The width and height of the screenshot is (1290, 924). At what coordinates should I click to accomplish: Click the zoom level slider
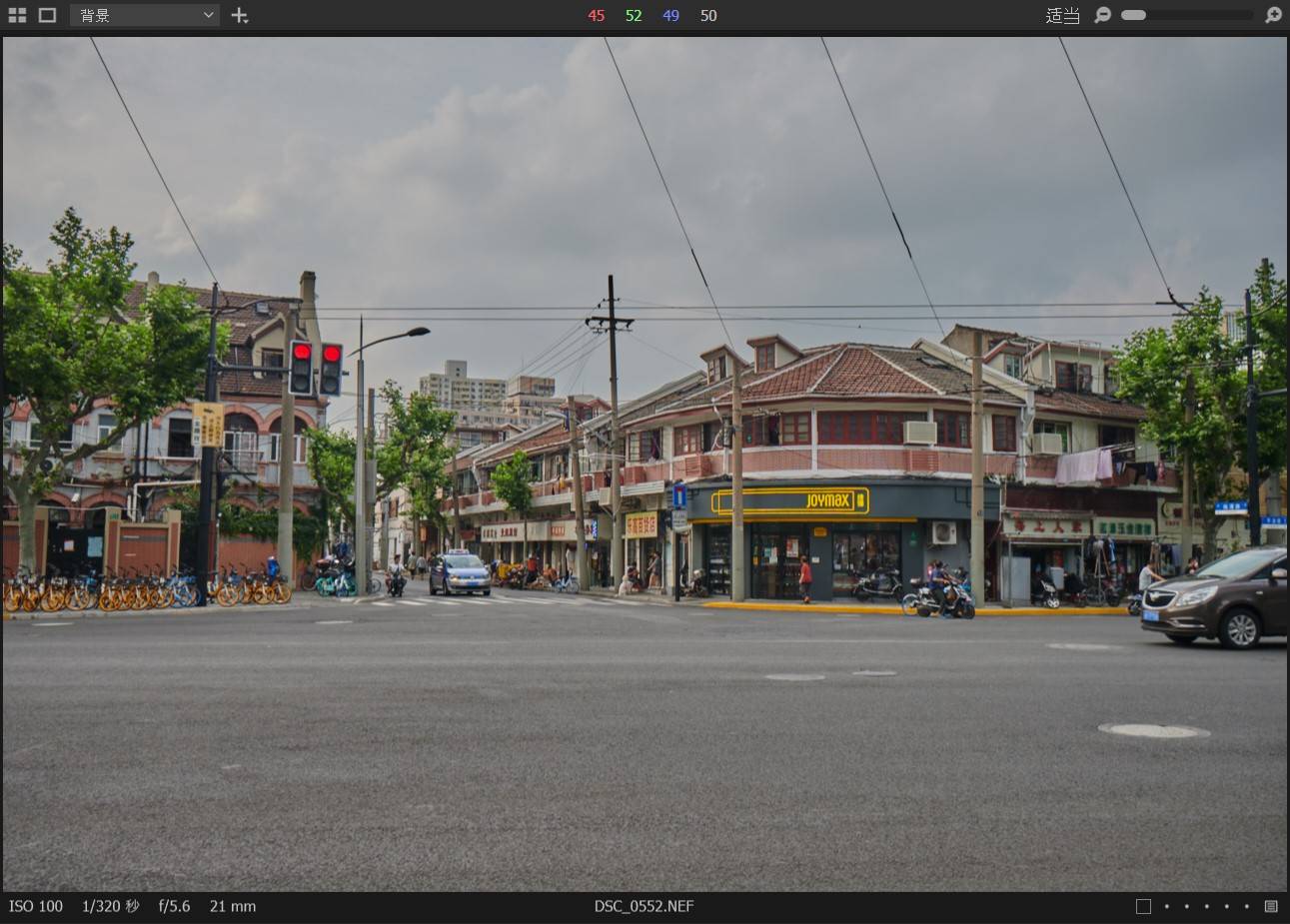click(x=1186, y=15)
